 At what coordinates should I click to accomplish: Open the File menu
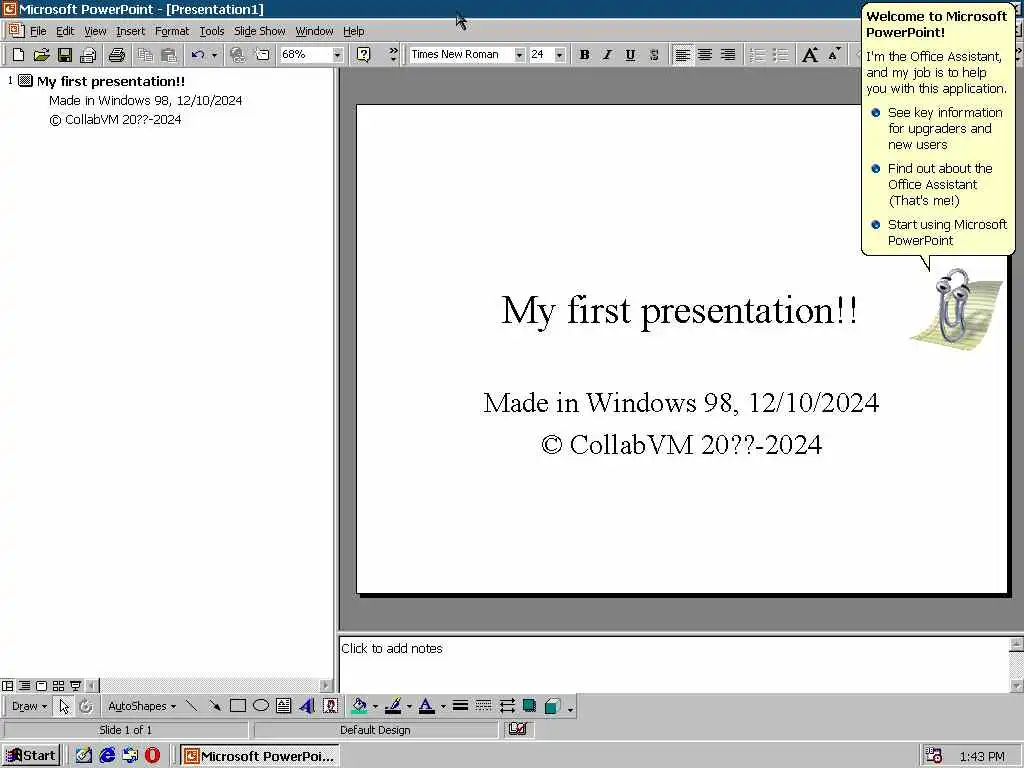pyautogui.click(x=38, y=31)
